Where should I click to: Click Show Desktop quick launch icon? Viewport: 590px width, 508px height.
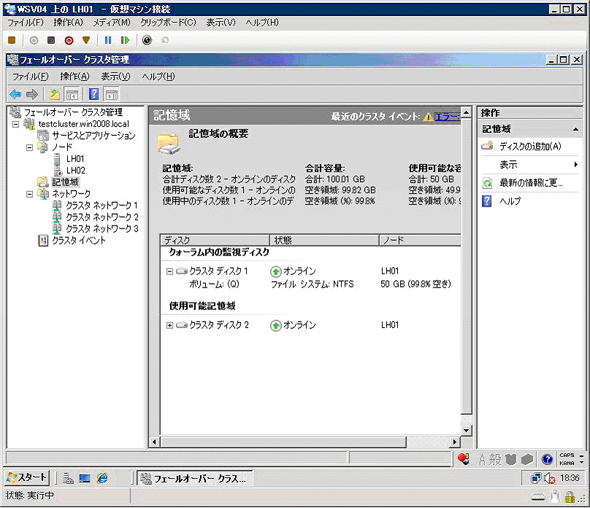[x=85, y=478]
